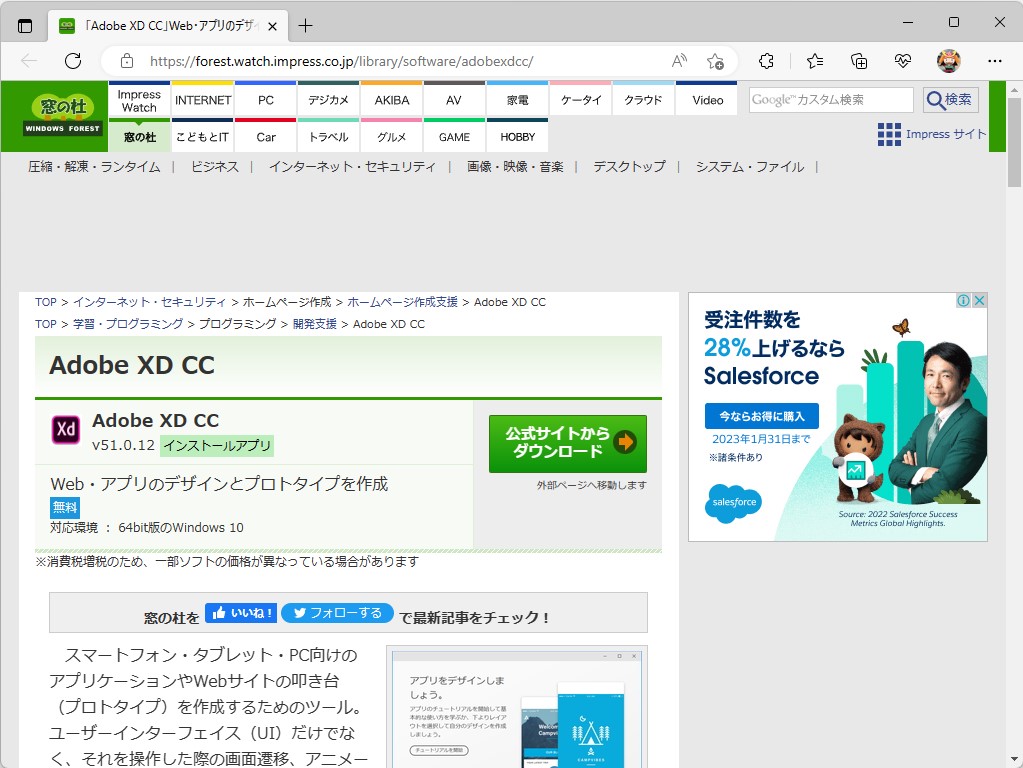Viewport: 1023px width, 768px height.
Task: Open the デジカメ site tab
Action: [x=328, y=100]
